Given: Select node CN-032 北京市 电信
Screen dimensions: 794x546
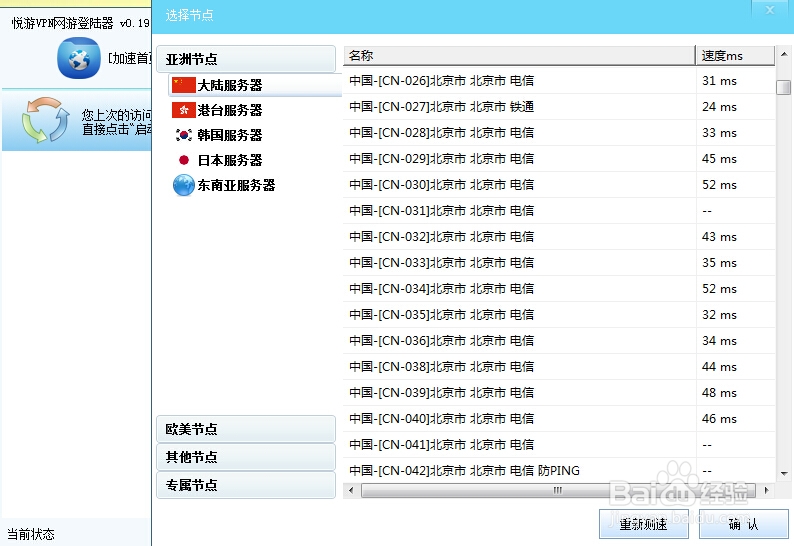Looking at the screenshot, I should click(x=559, y=237).
